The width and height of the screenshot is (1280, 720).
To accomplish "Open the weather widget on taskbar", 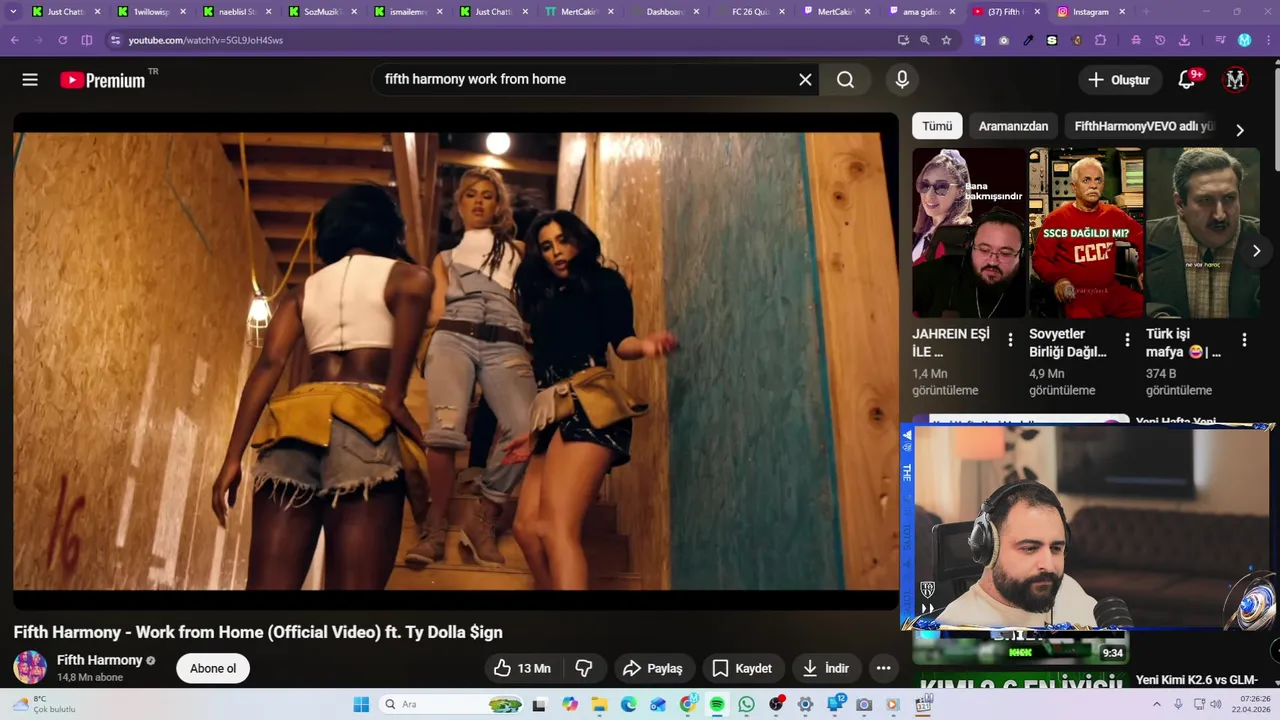I will pos(43,704).
